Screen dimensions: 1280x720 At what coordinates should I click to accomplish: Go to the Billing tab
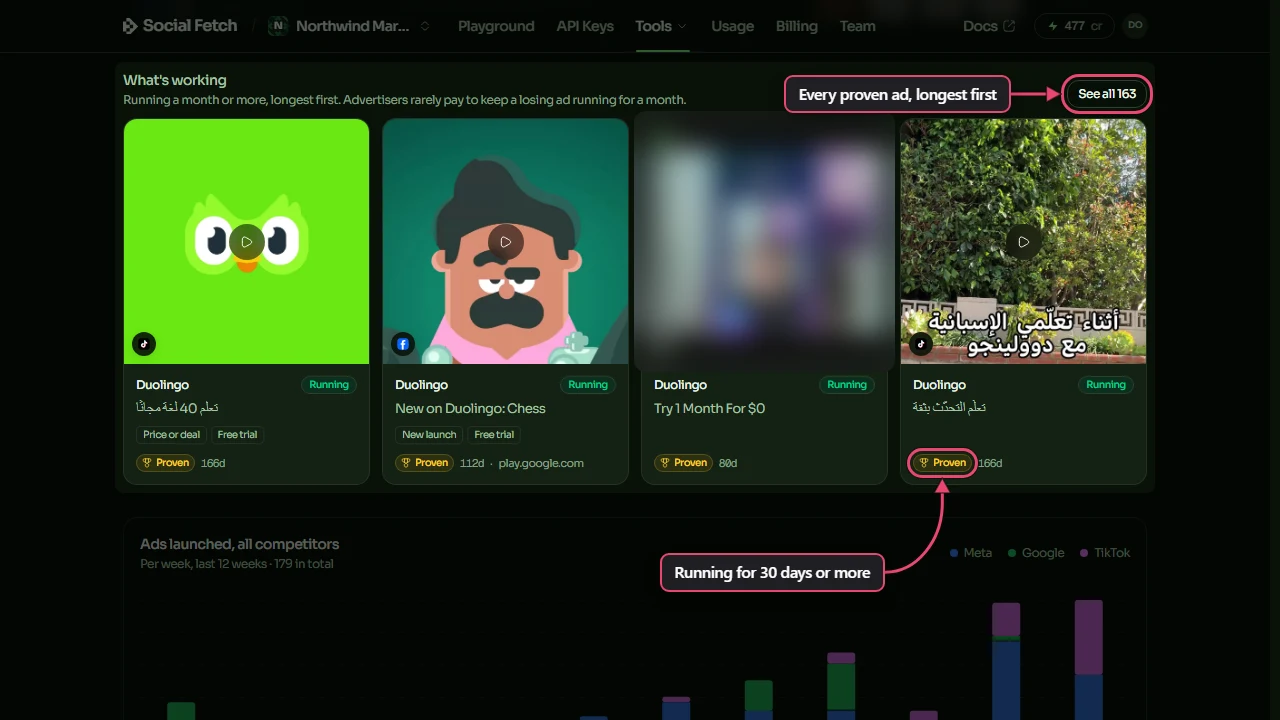797,26
